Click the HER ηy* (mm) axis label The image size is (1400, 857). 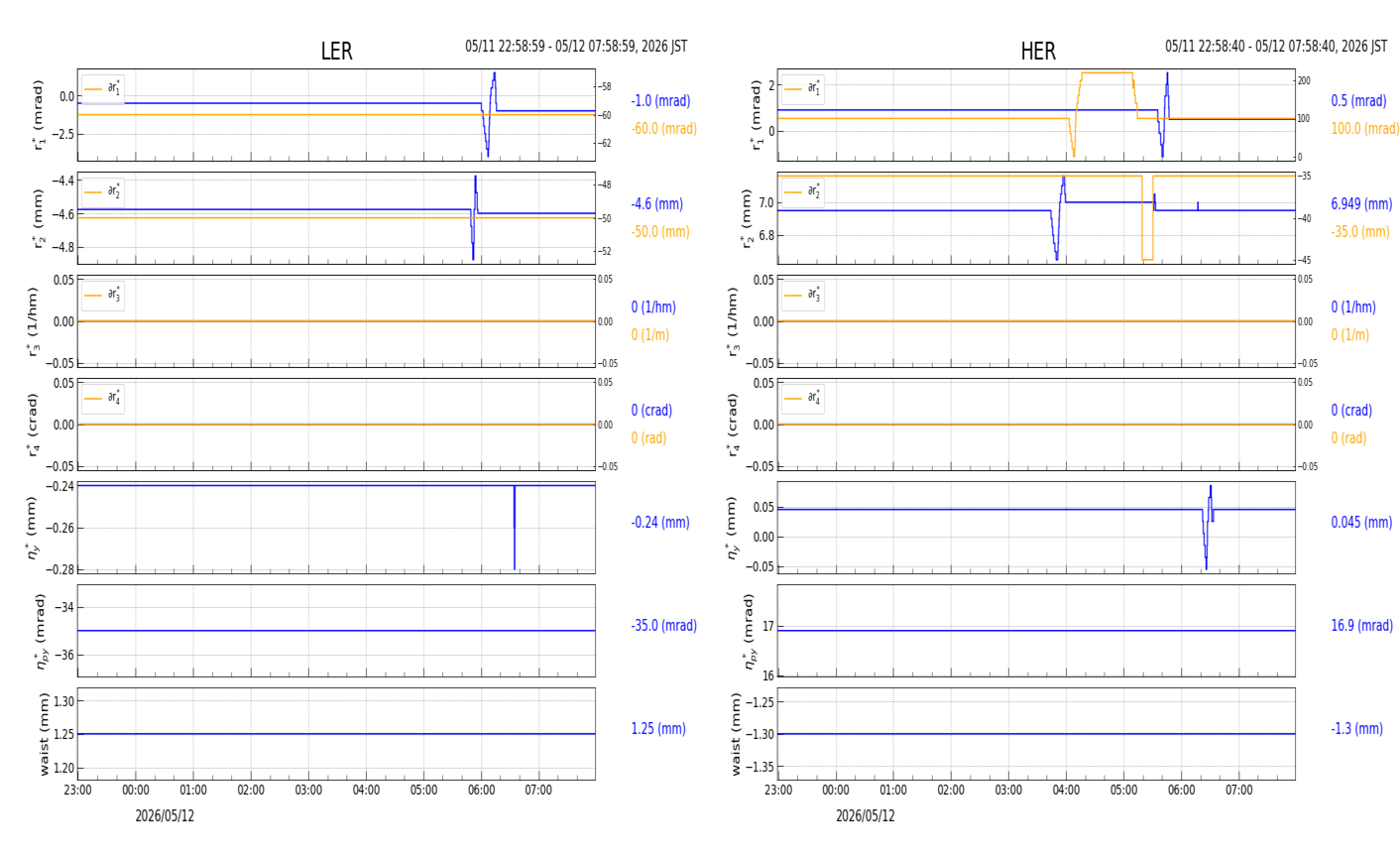(x=733, y=528)
